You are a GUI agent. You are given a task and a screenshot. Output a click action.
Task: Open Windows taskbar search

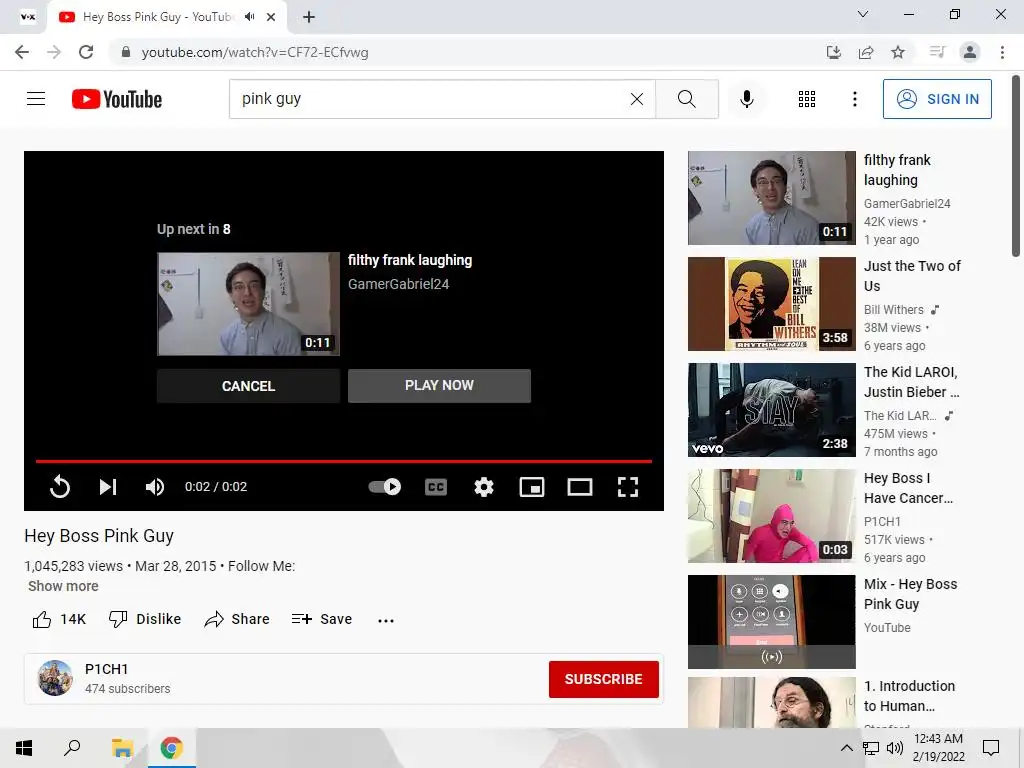[72, 748]
